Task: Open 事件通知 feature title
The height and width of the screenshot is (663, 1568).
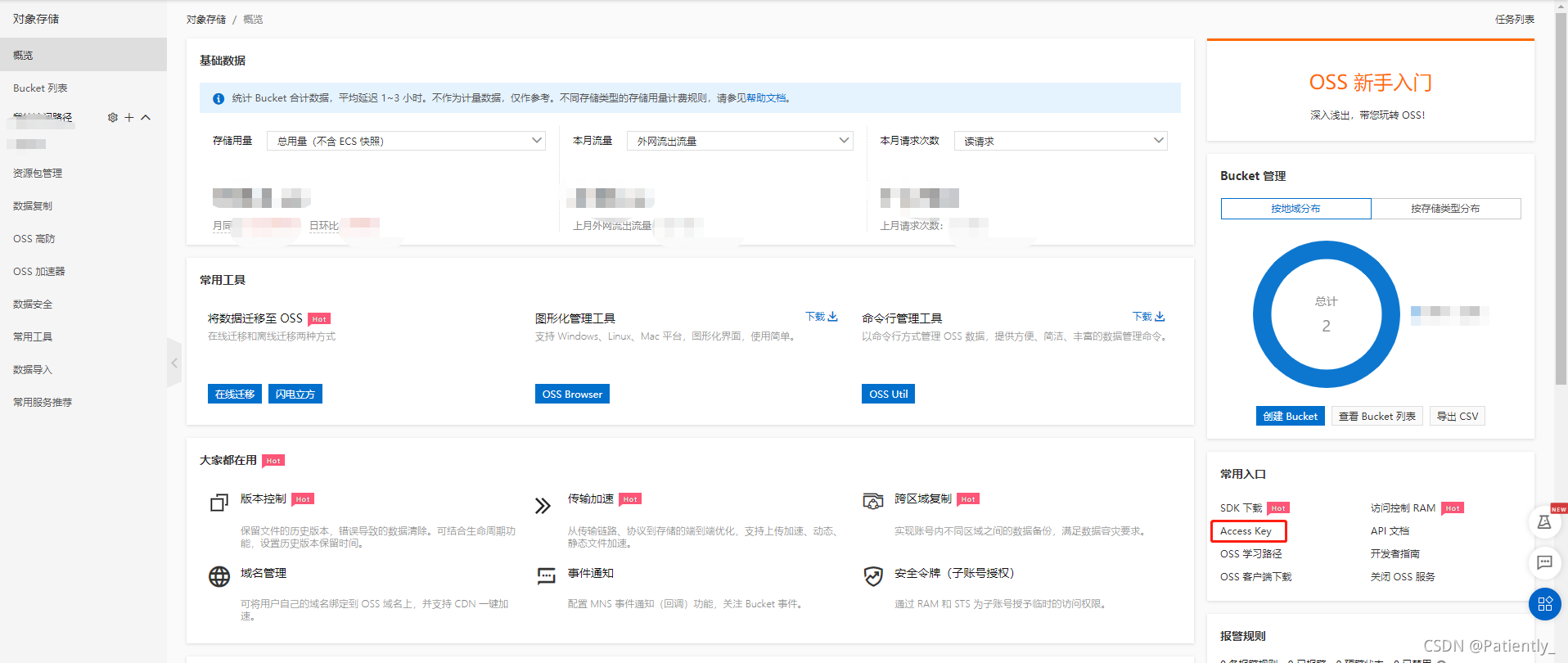Action: click(591, 573)
